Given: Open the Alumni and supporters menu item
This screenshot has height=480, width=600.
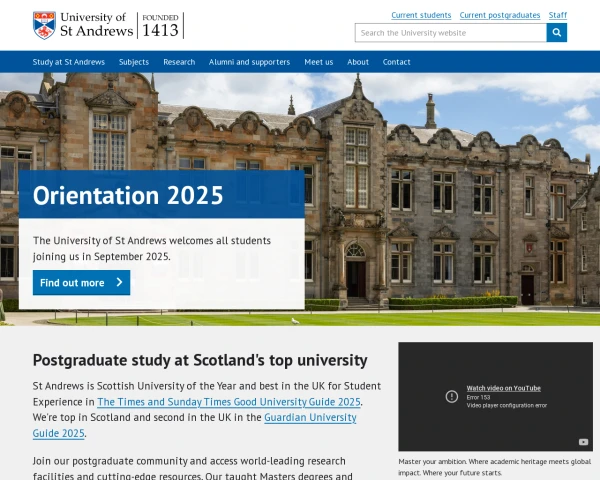Looking at the screenshot, I should pos(249,62).
